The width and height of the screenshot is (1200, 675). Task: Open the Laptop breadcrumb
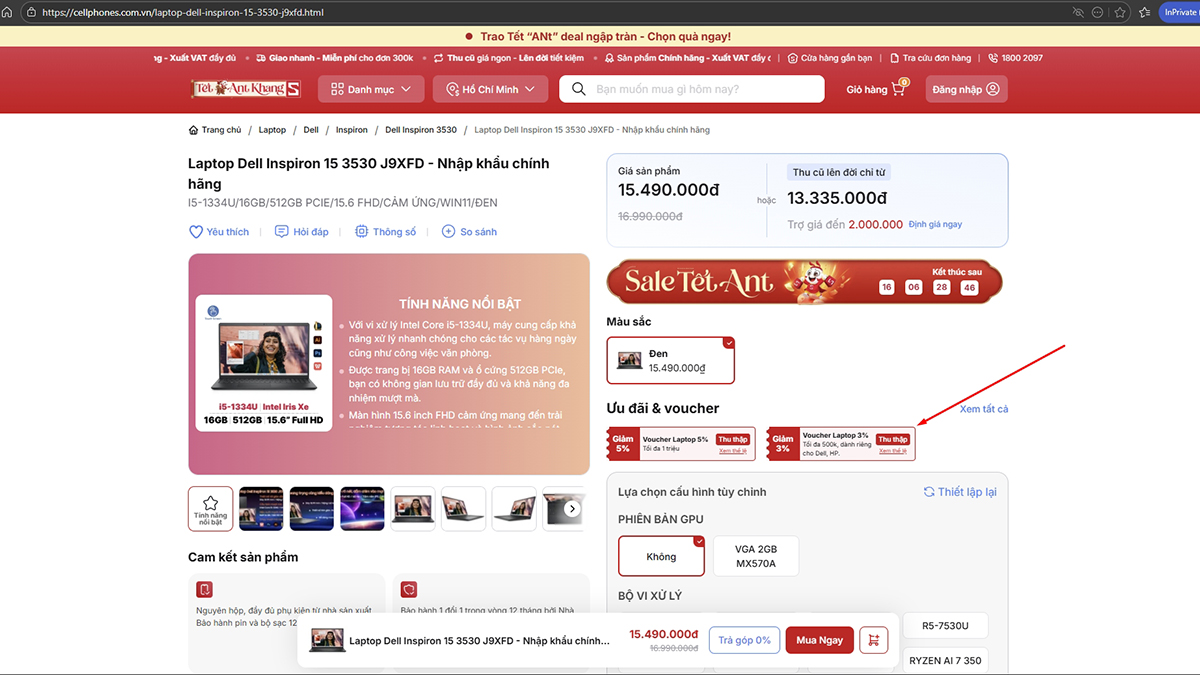[x=272, y=130]
